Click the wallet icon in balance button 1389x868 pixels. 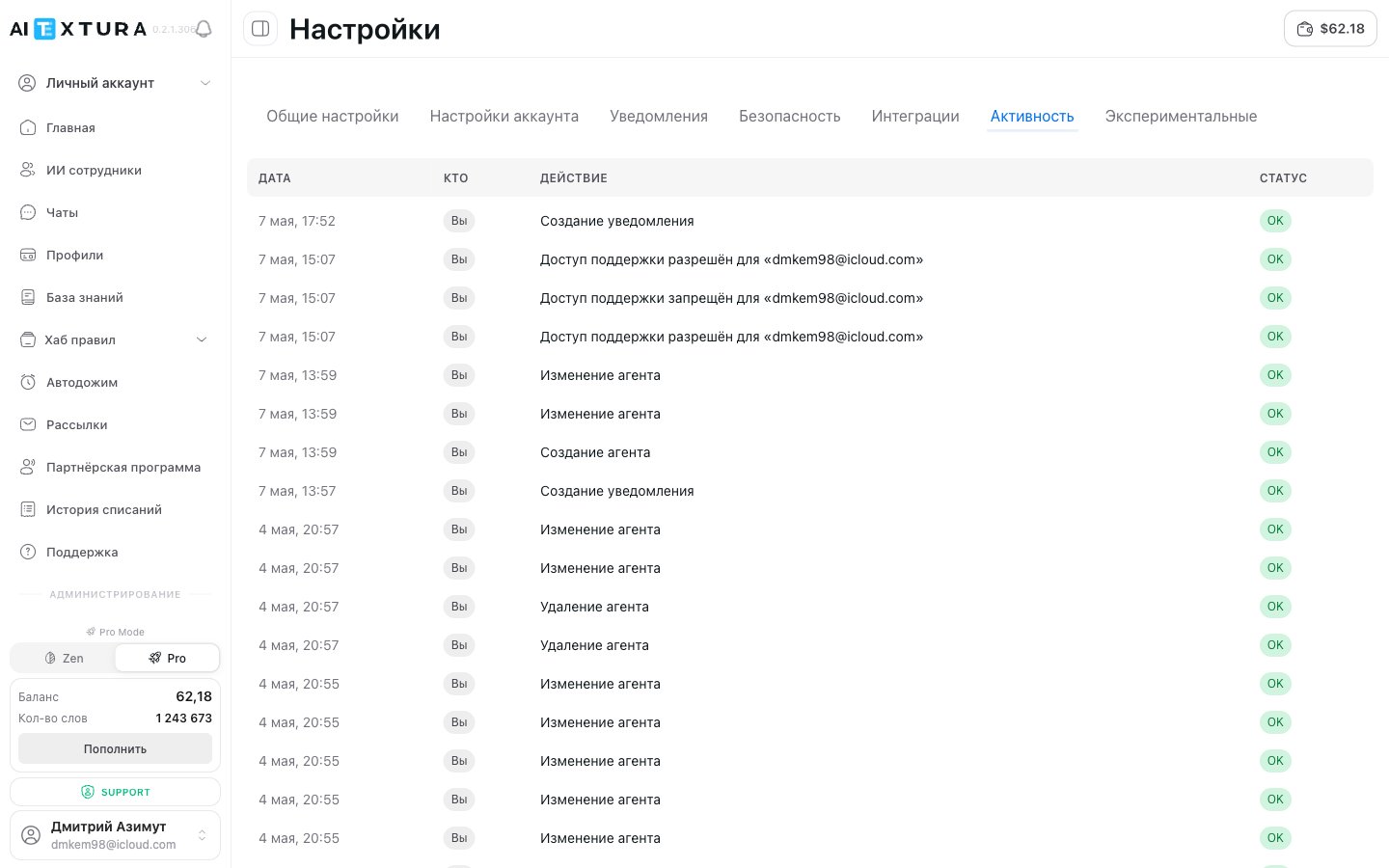pos(1305,29)
